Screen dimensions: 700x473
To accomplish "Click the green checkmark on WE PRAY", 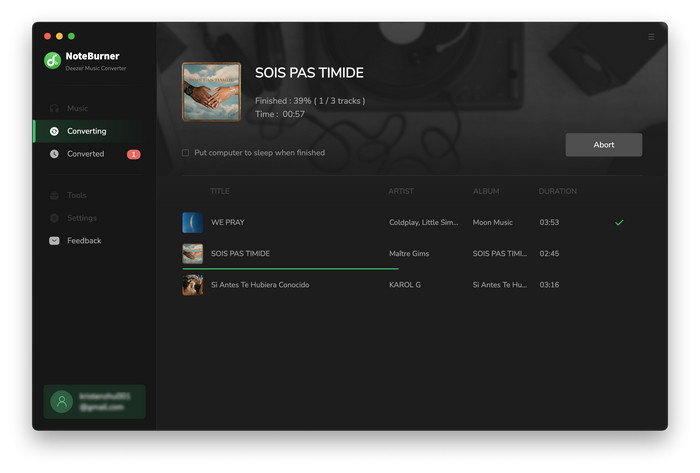I will pos(619,222).
